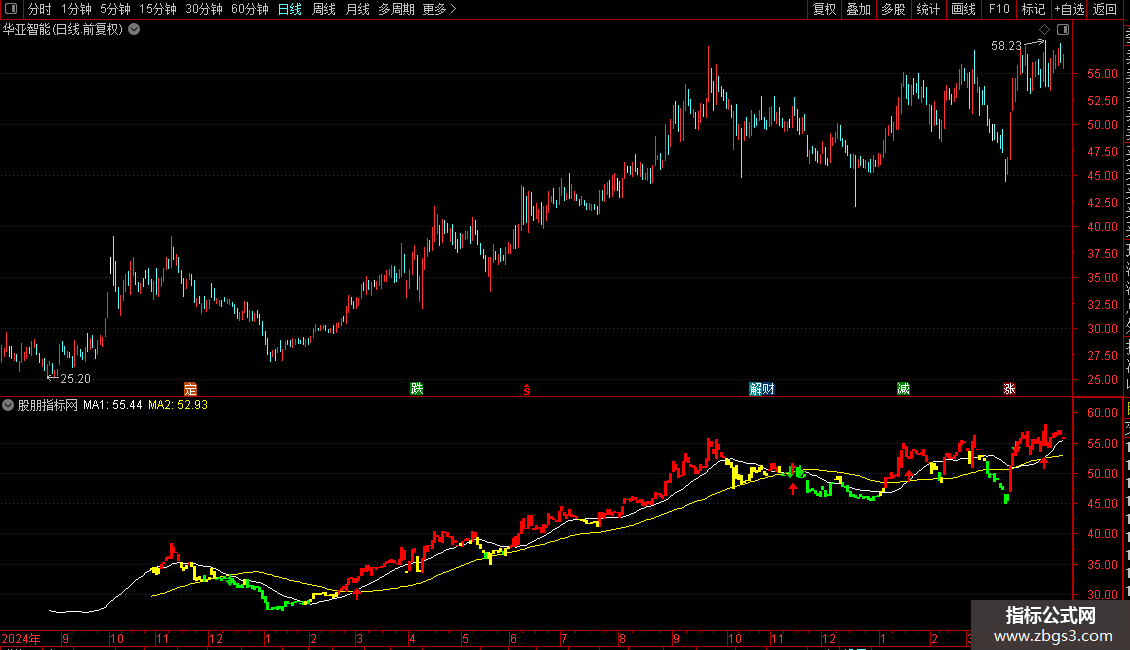
Task: Select the 60分钟 period
Action: 250,9
